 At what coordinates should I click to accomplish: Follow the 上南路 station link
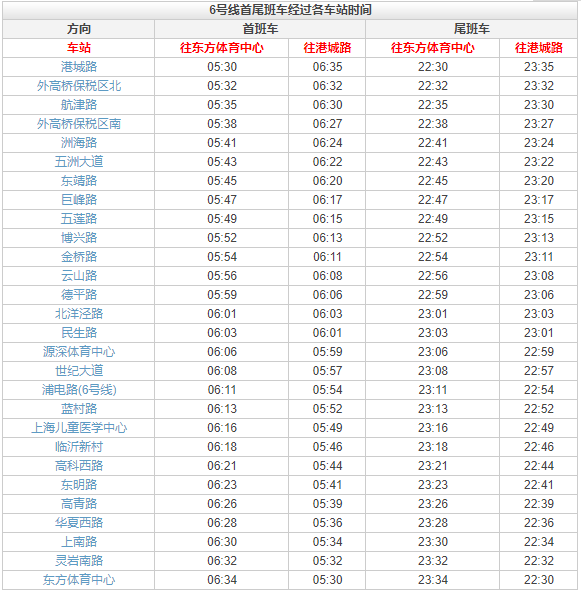[79, 541]
